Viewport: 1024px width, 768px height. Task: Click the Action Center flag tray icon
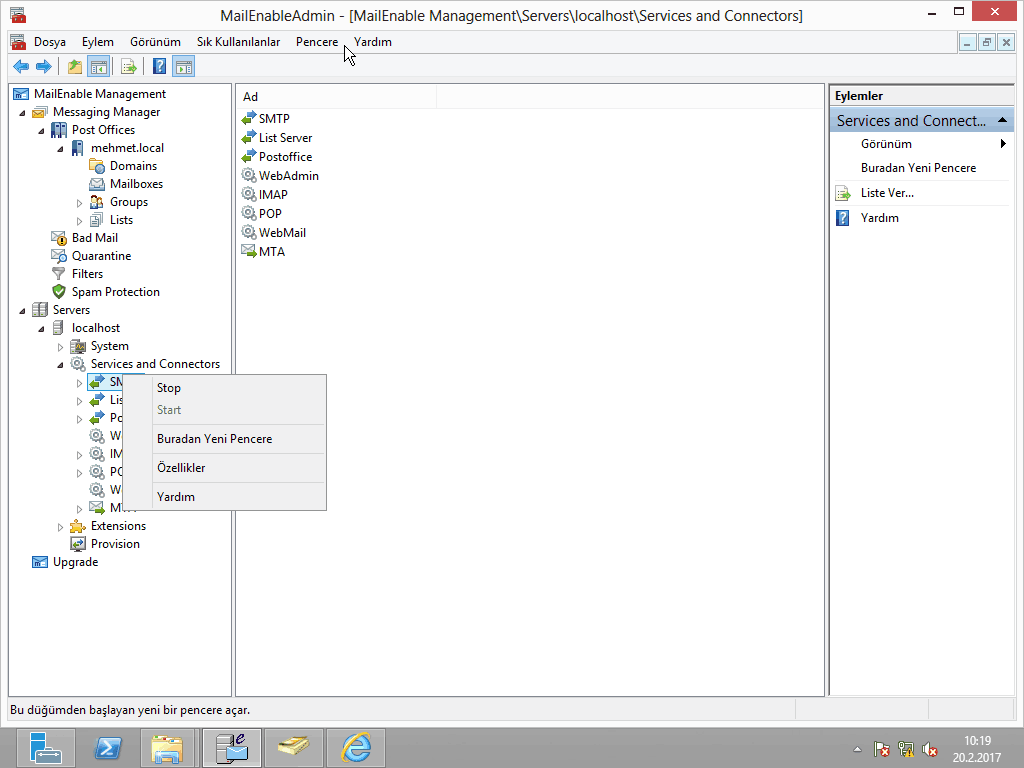coord(882,749)
